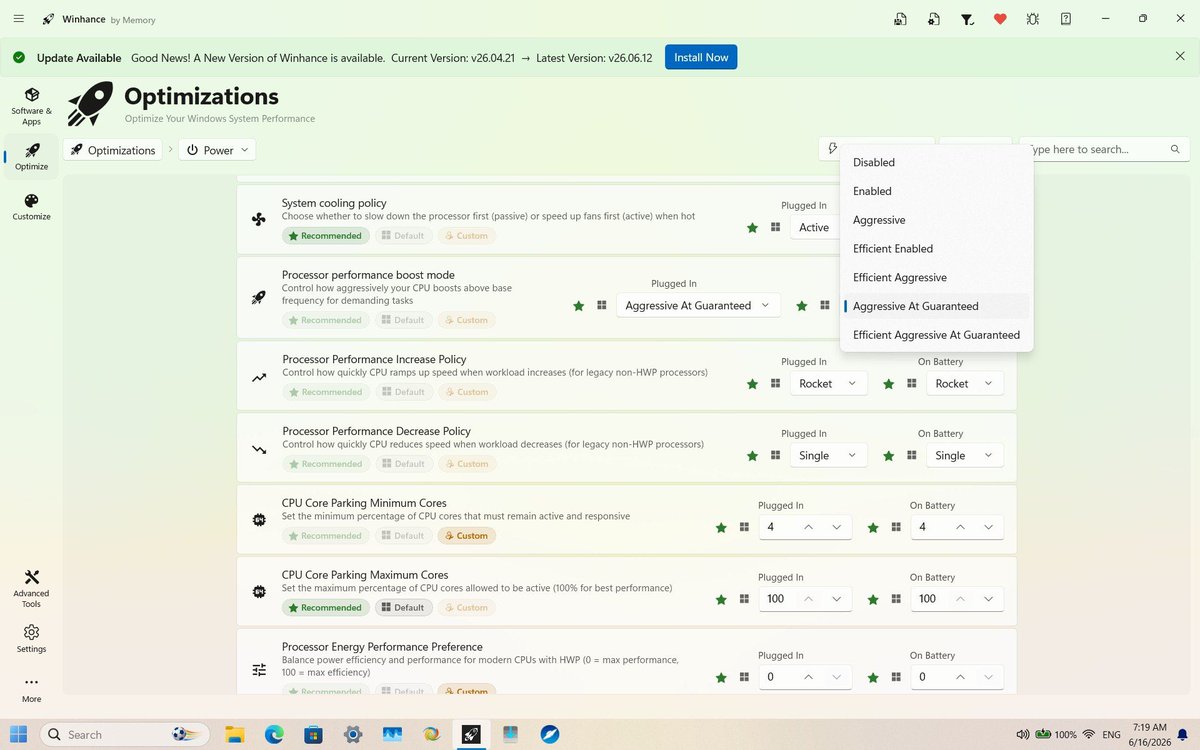This screenshot has width=1200, height=750.
Task: Open Windows Start menu on taskbar
Action: [x=19, y=734]
